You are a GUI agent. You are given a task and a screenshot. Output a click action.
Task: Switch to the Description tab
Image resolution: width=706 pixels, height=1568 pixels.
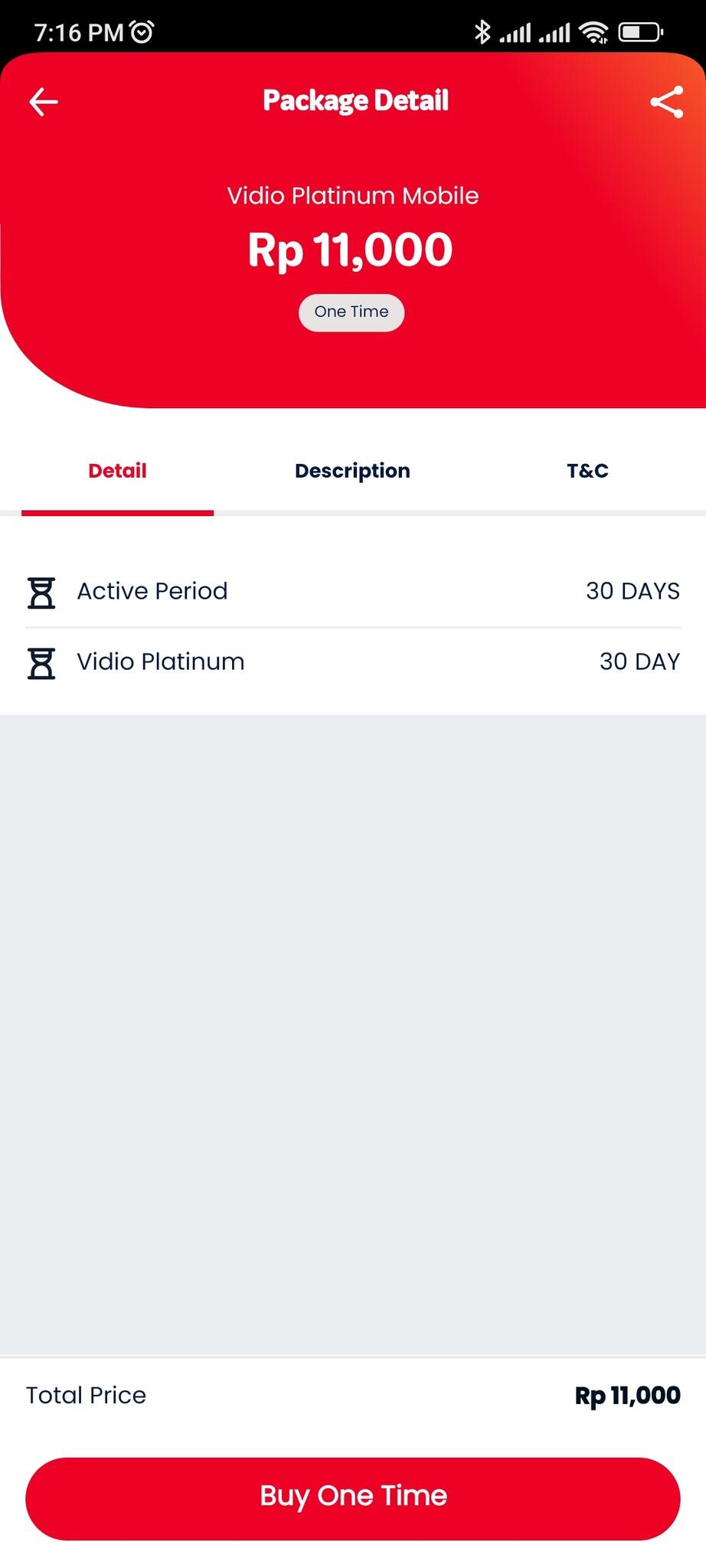(x=352, y=471)
